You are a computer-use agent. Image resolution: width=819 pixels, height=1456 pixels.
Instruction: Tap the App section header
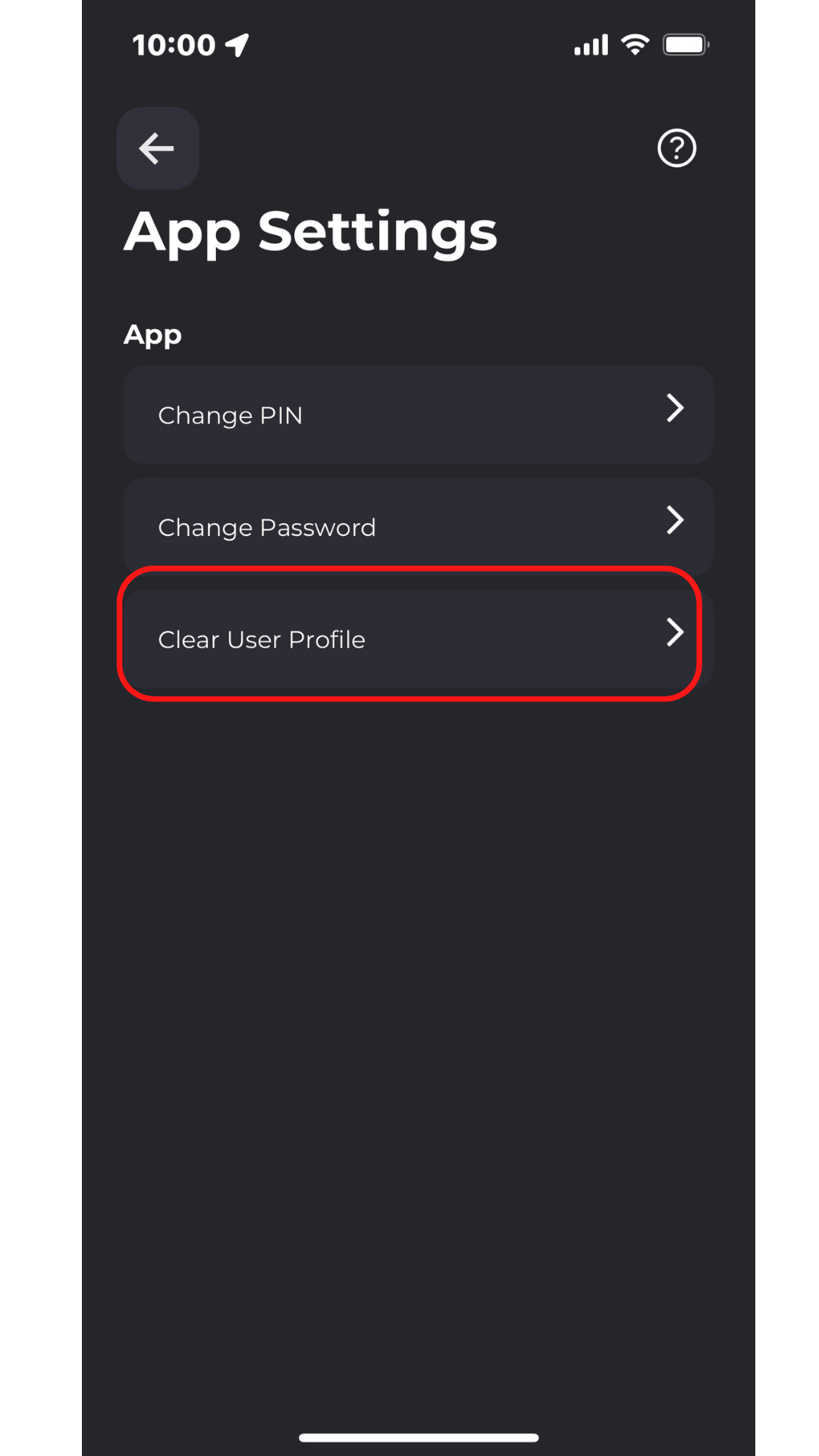tap(152, 335)
